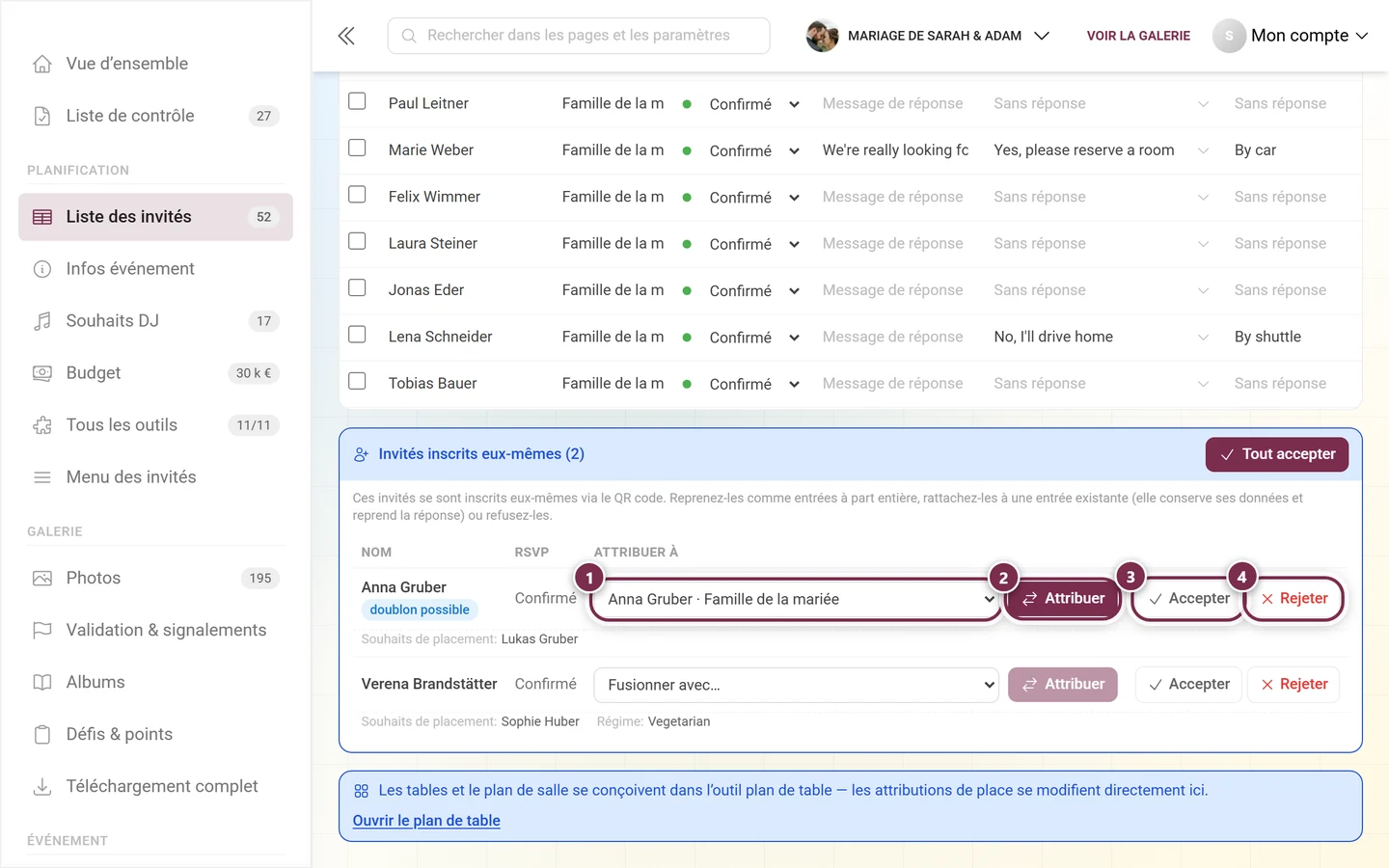Viewport: 1389px width, 868px height.
Task: Open Tobias Bauer's status dropdown
Action: tap(753, 384)
